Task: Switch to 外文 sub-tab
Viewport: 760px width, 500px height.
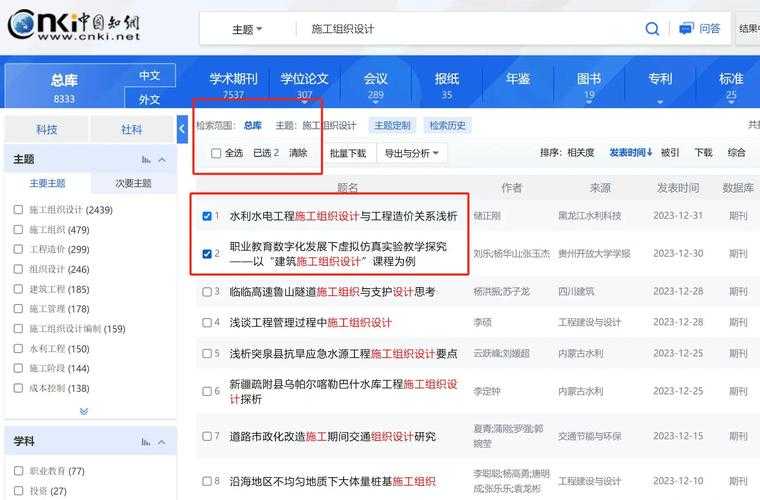Action: (150, 99)
